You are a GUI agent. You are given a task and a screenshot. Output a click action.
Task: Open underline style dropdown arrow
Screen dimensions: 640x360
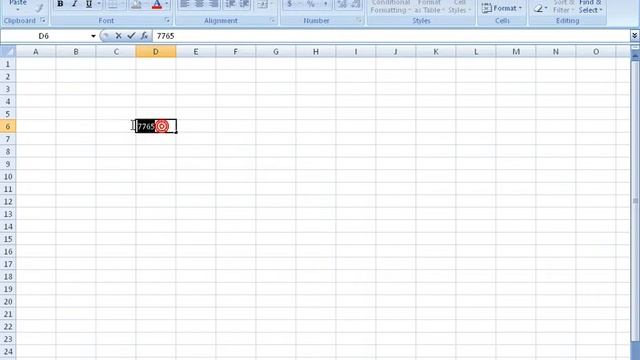99,4
